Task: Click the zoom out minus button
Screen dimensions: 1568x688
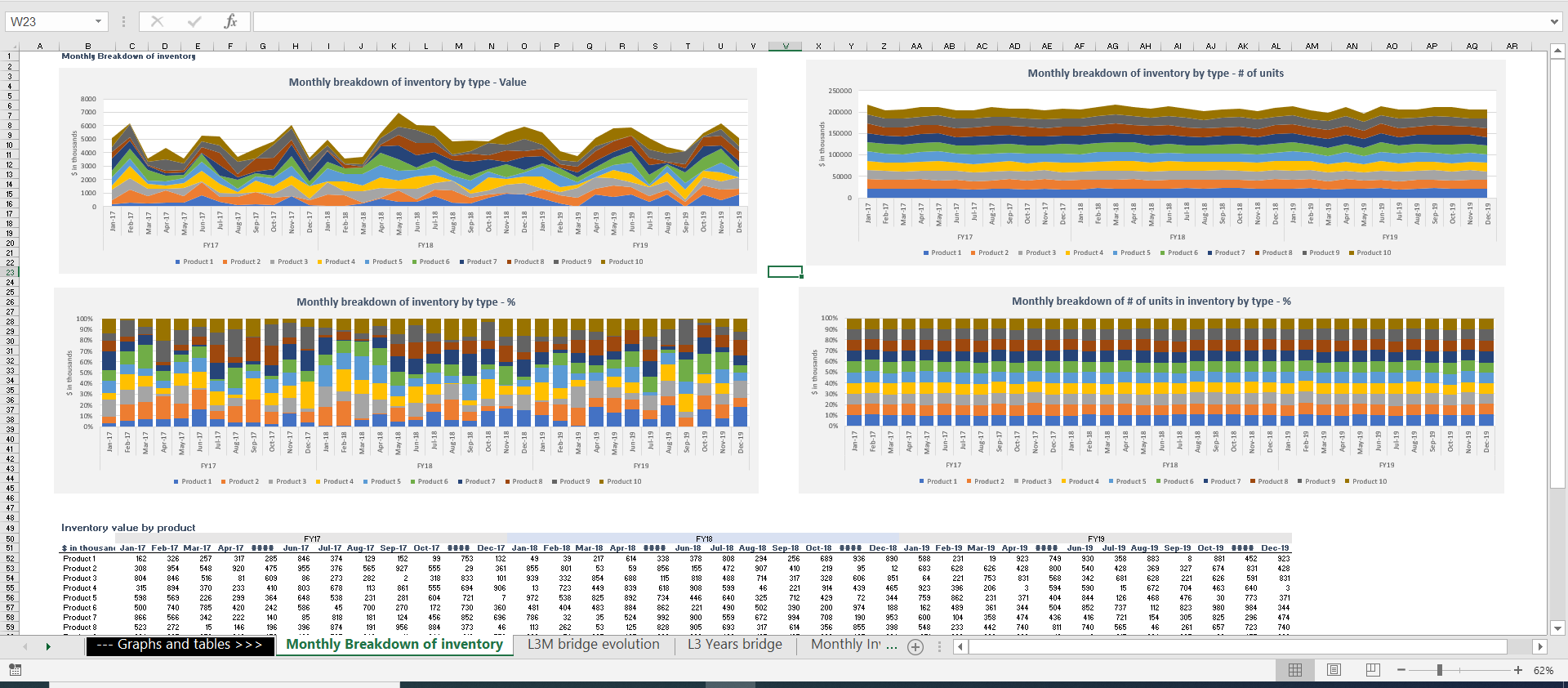Action: point(1401,670)
